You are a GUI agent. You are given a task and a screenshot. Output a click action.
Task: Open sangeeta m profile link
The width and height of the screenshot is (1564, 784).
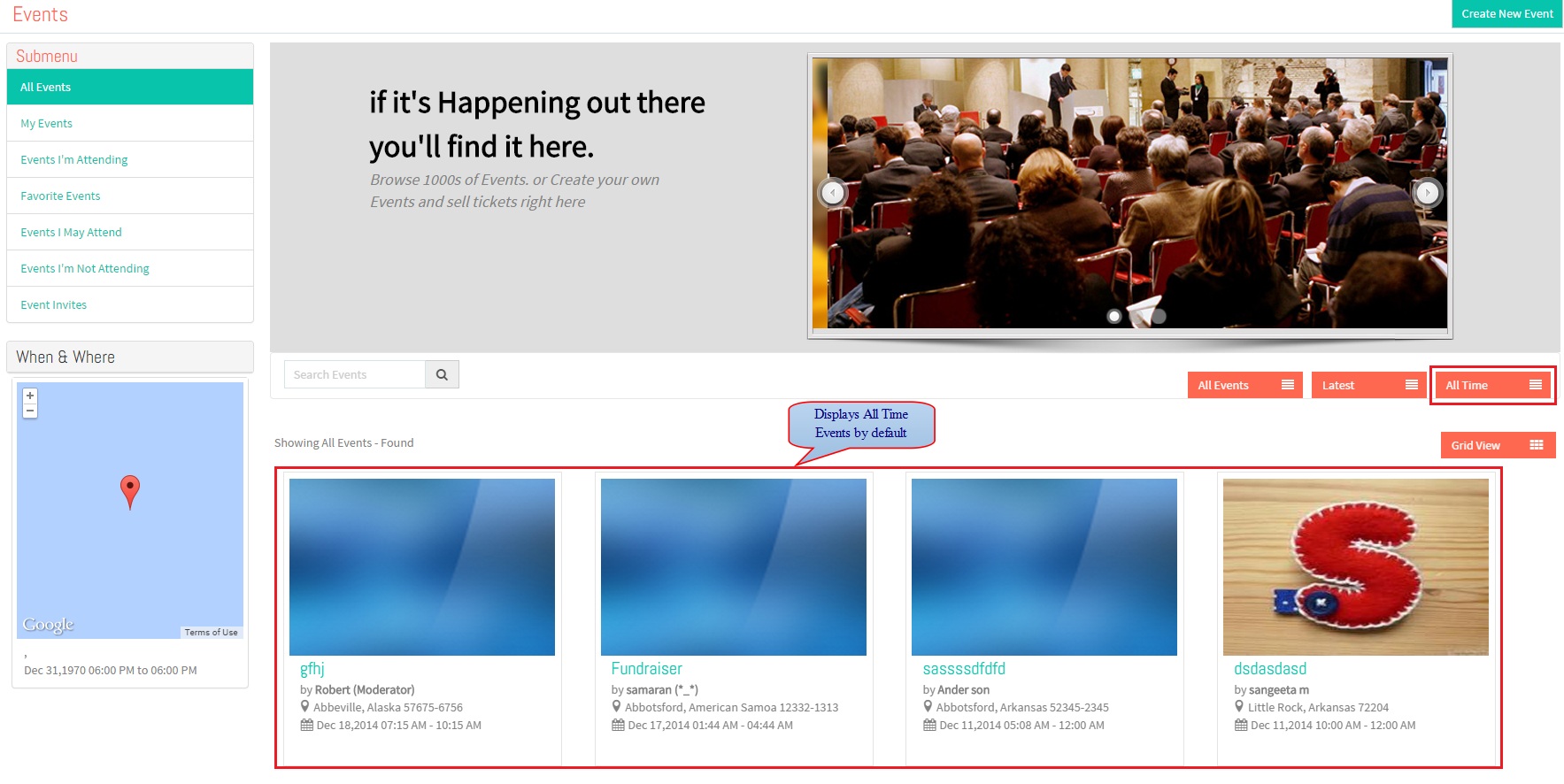pos(1279,689)
